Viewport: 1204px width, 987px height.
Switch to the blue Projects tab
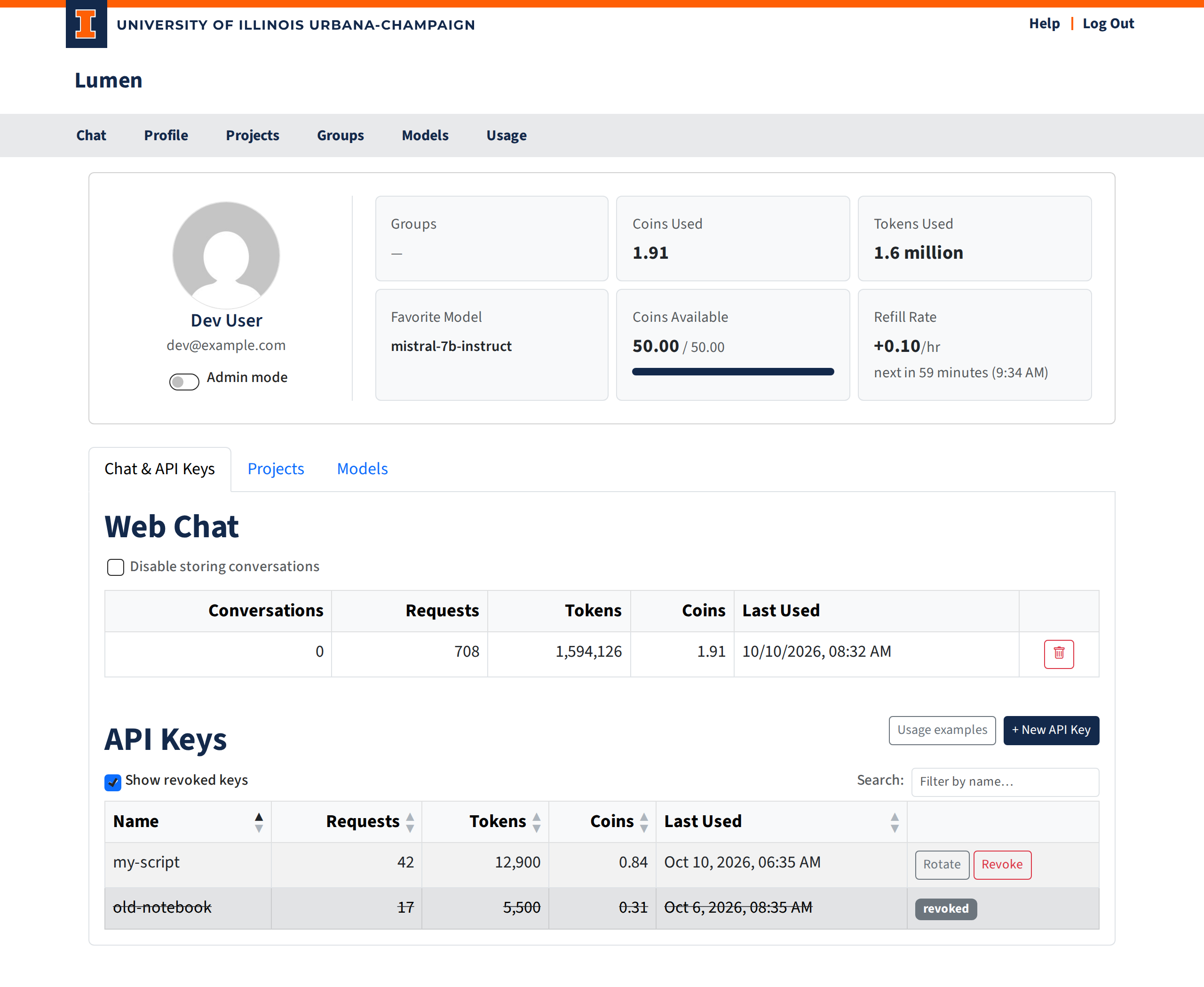276,469
